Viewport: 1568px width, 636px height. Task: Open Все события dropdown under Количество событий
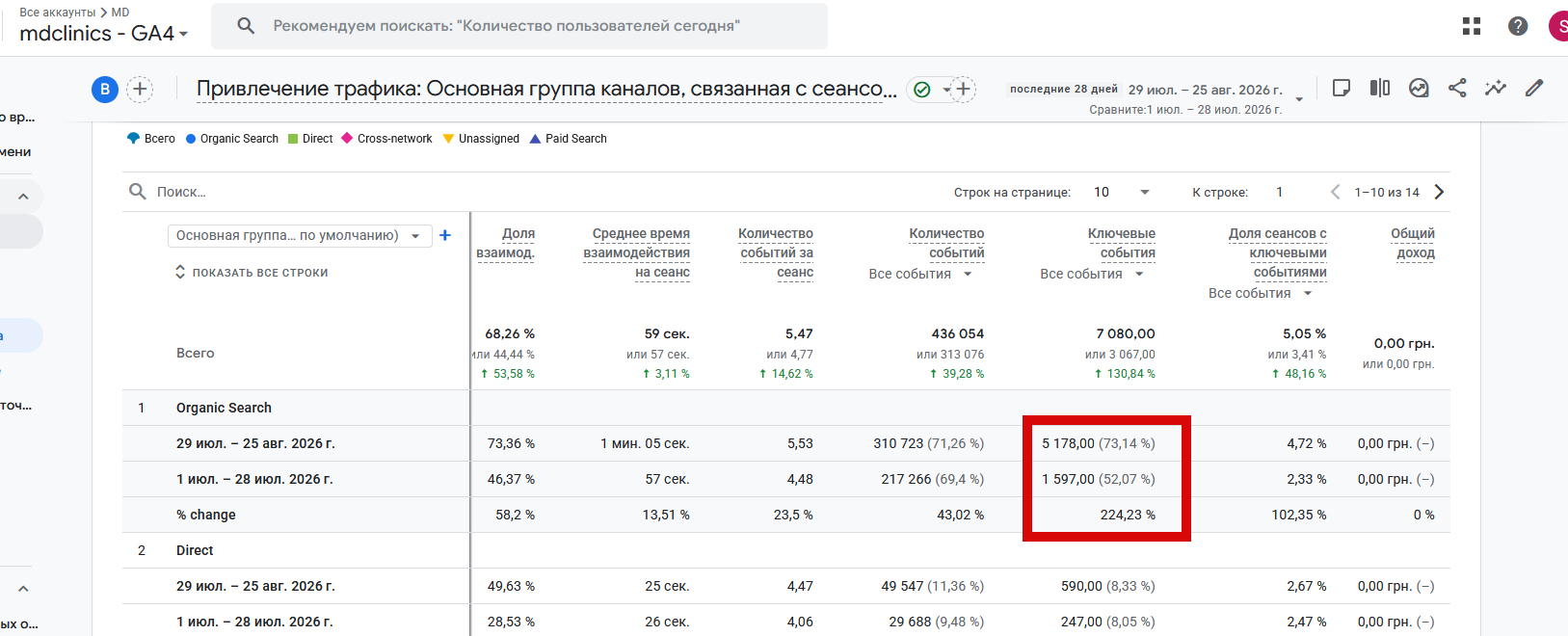click(x=920, y=274)
